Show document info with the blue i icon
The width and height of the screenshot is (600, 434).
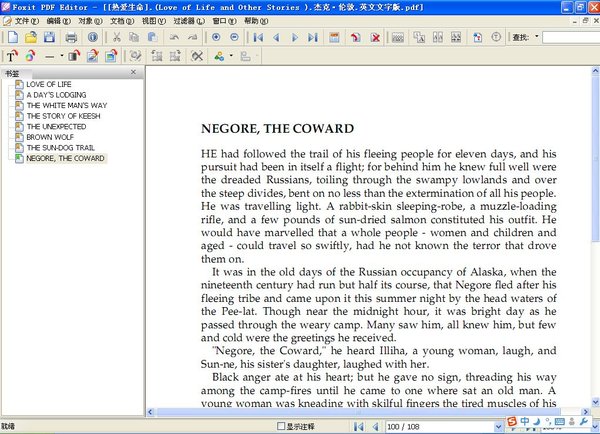click(93, 37)
